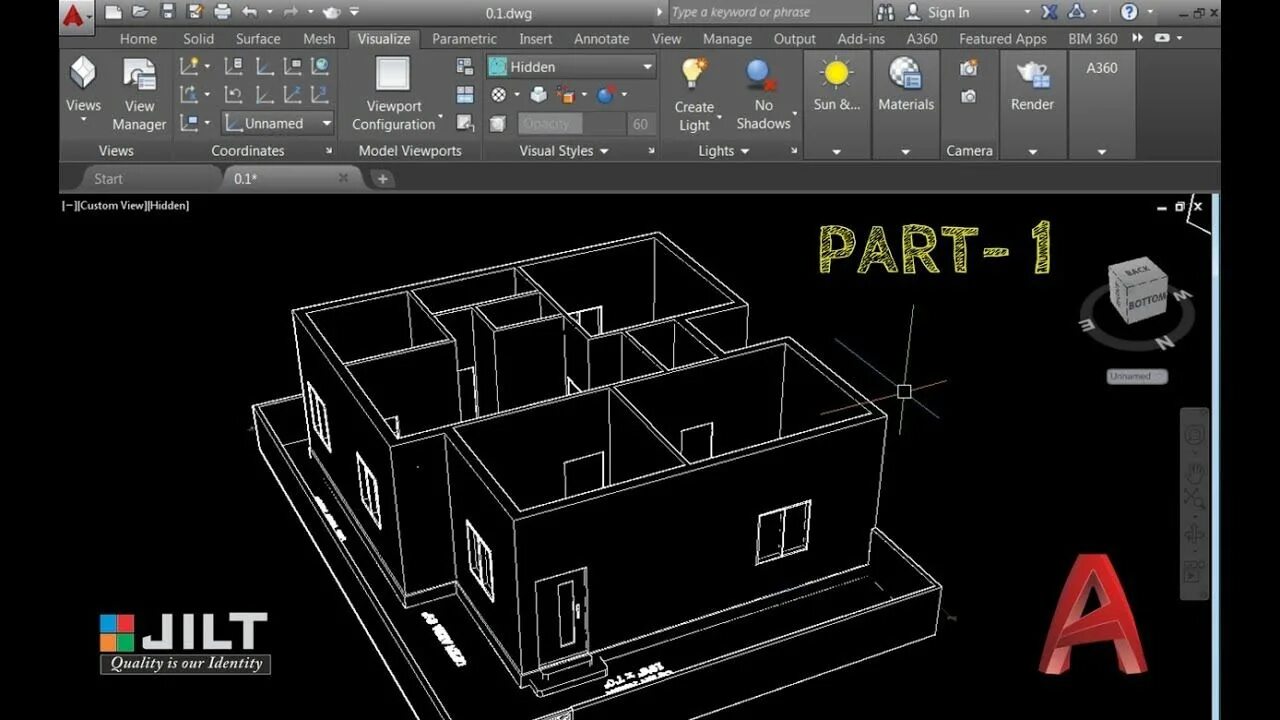1280x720 pixels.
Task: Click the navigation wheel icon in navigation bar
Action: point(1195,436)
